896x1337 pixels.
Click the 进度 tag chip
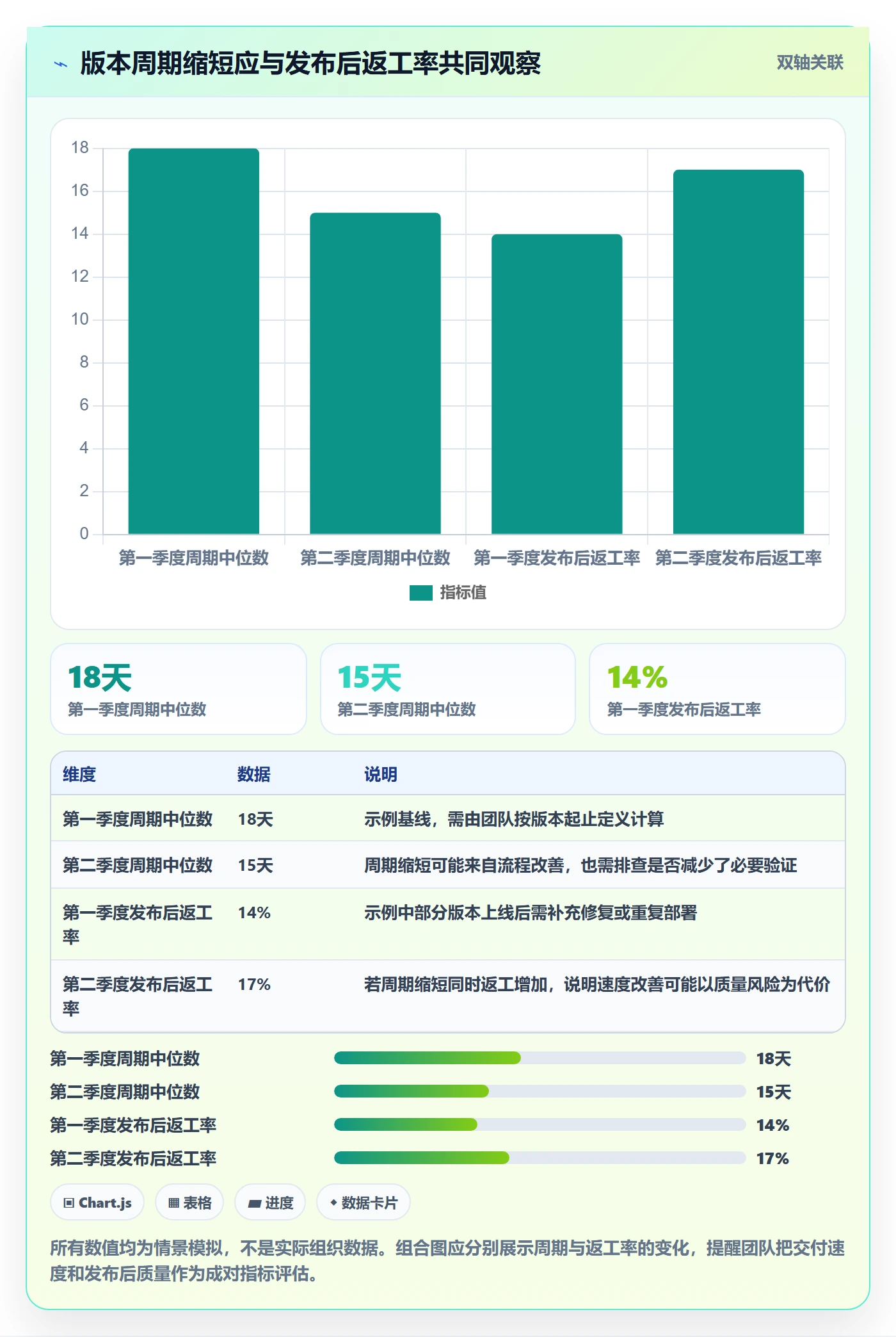[270, 1203]
